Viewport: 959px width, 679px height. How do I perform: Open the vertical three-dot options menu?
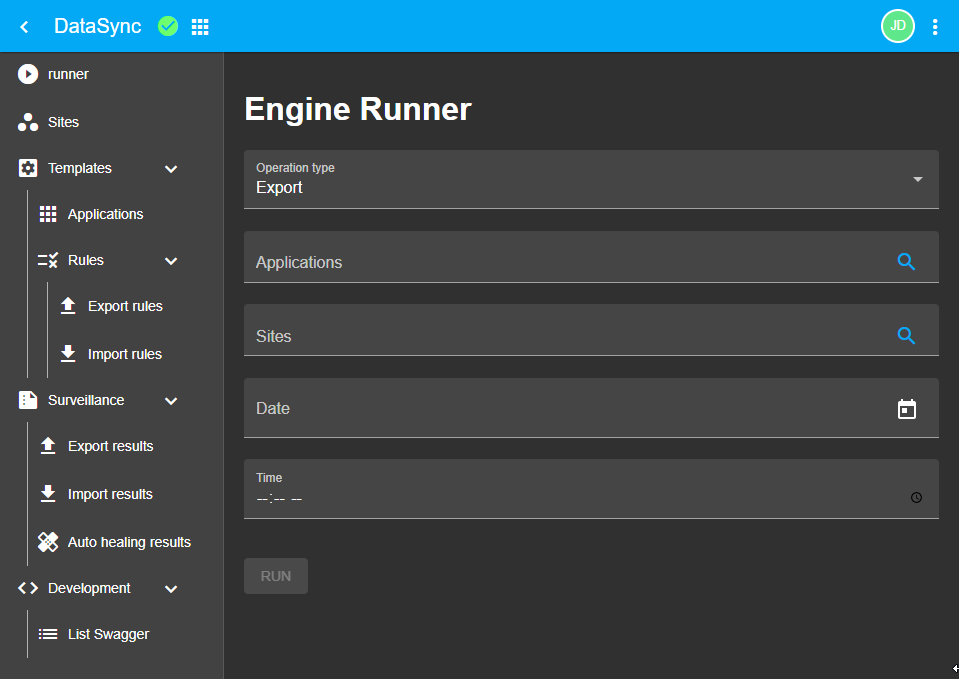point(935,27)
